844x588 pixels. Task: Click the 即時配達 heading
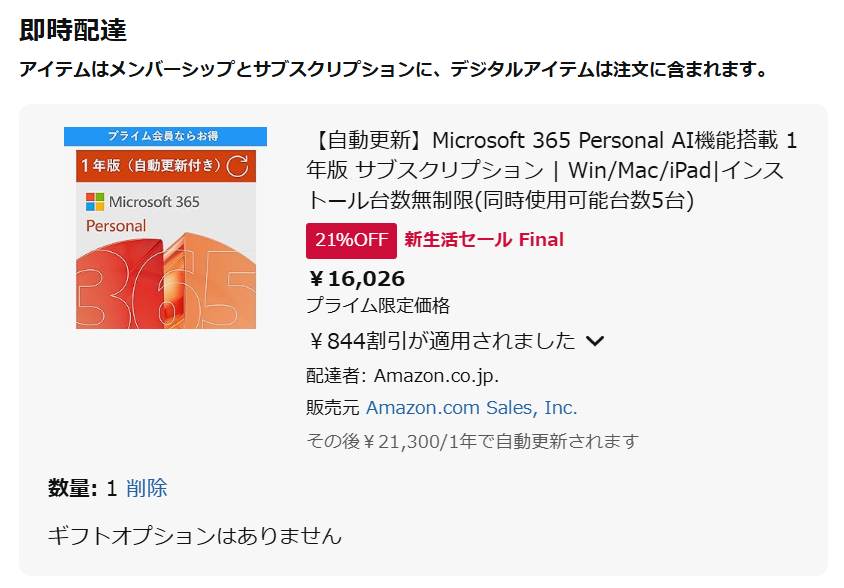tap(73, 30)
